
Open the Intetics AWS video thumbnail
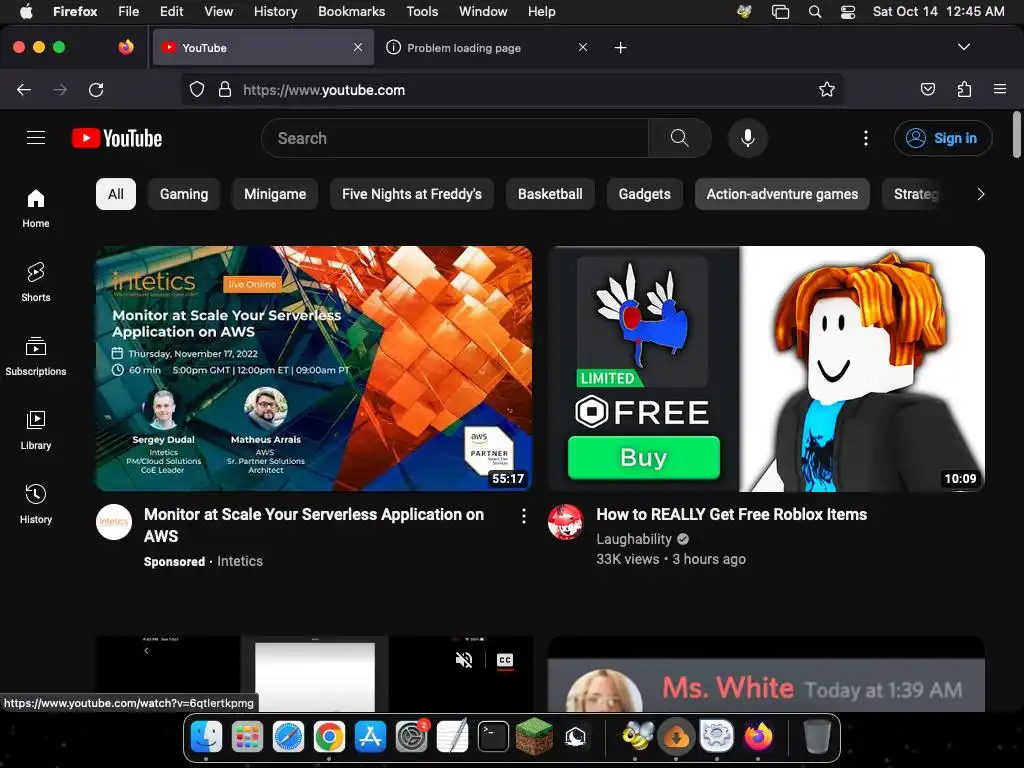pos(314,368)
